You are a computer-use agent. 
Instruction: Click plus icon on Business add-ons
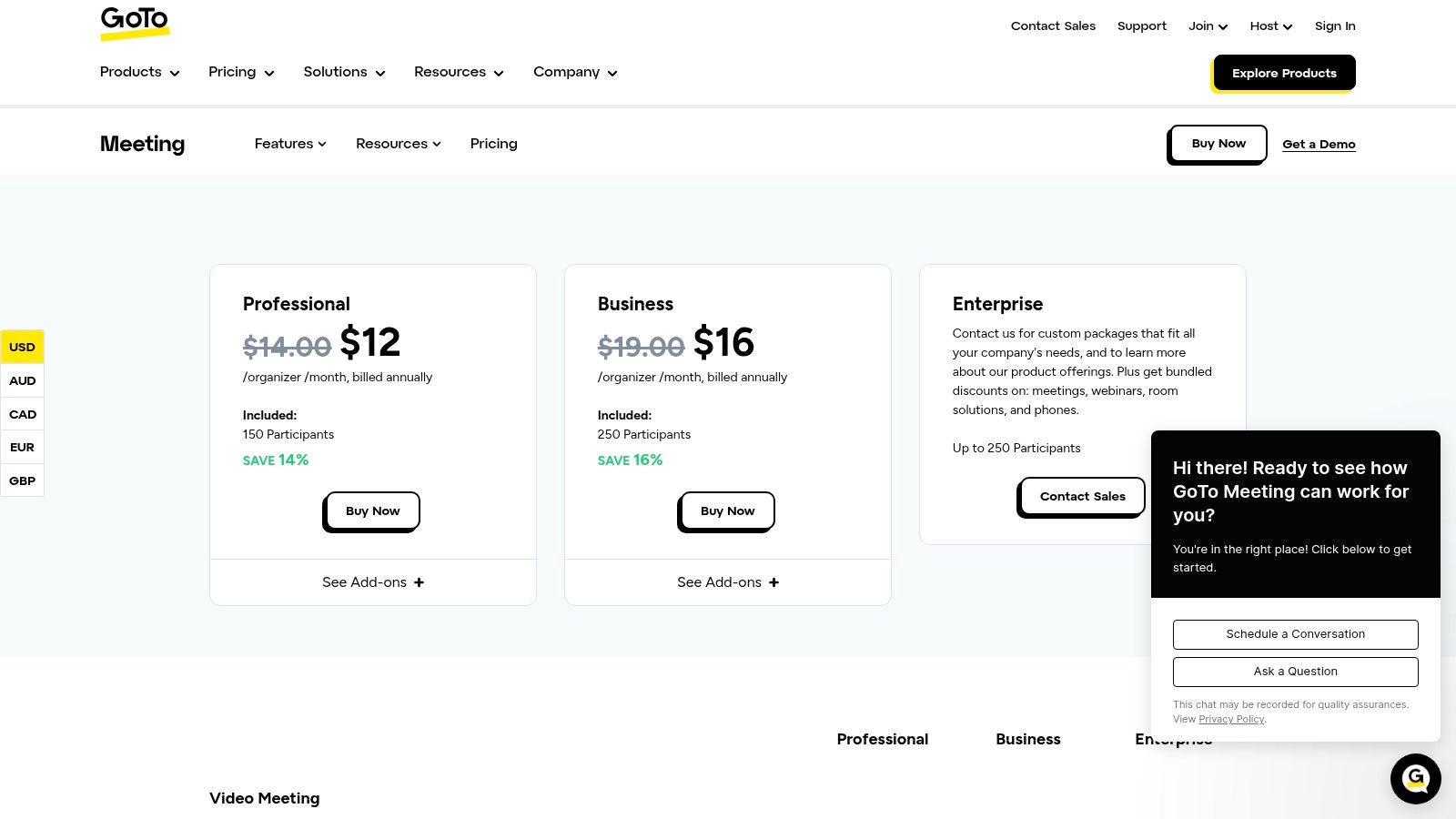pos(773,582)
